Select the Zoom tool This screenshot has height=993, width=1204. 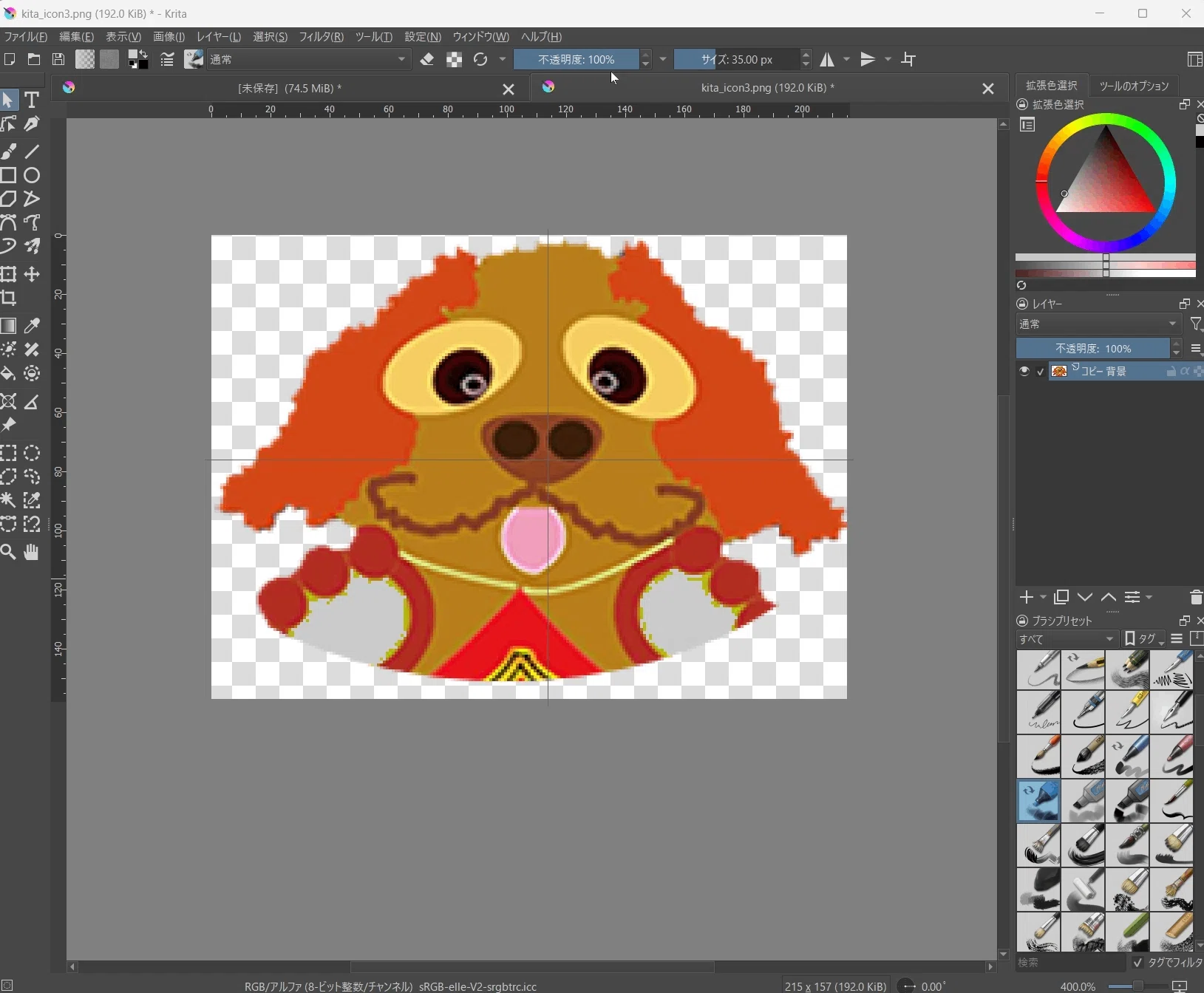(x=9, y=552)
